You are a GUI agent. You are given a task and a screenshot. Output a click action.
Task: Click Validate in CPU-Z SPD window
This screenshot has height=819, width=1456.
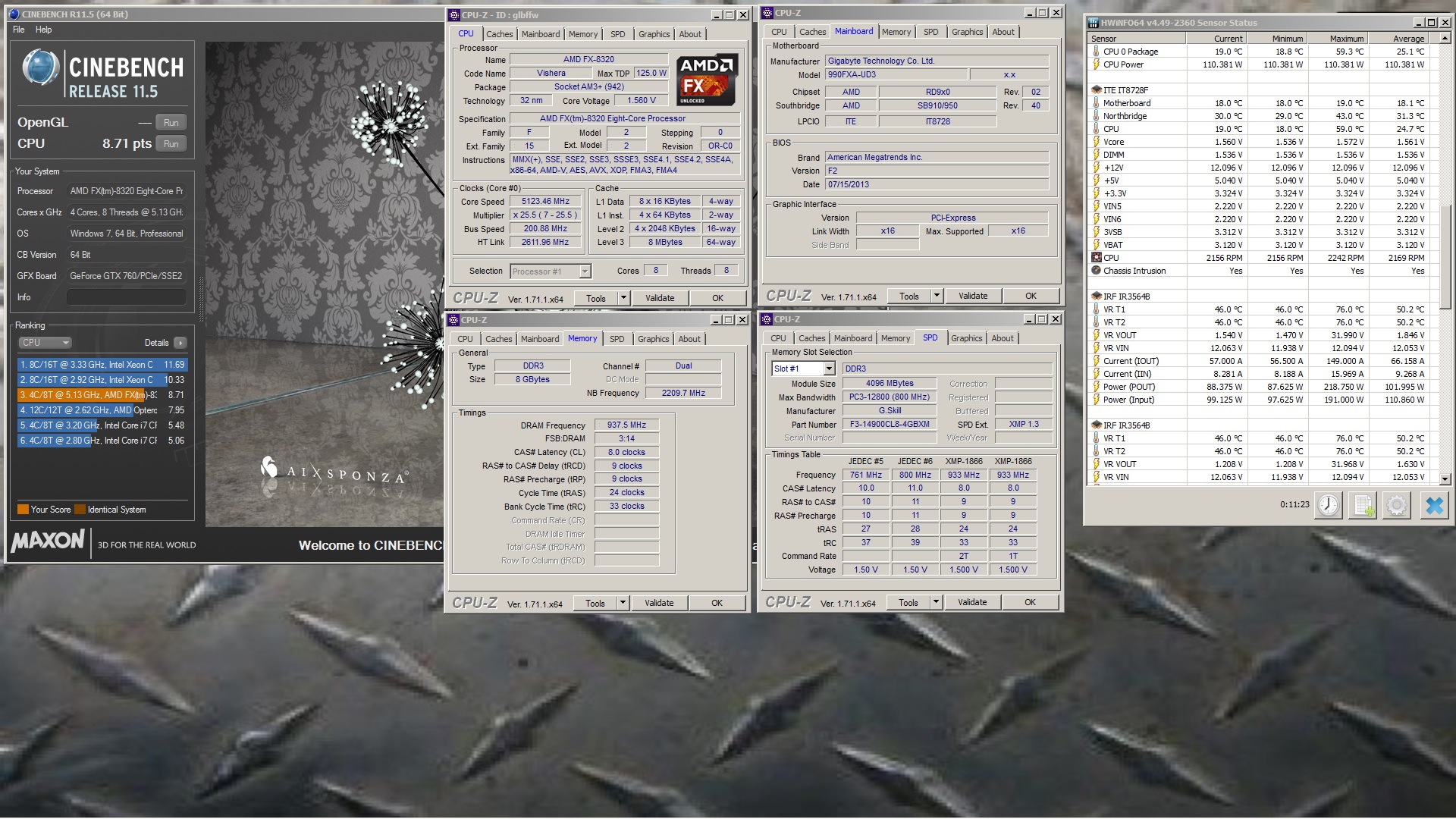tap(972, 602)
